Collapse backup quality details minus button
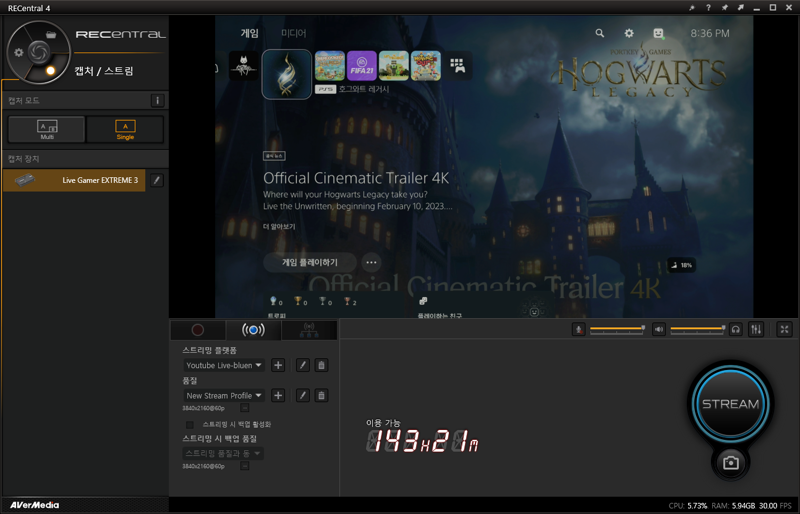800x514 pixels. pos(245,466)
